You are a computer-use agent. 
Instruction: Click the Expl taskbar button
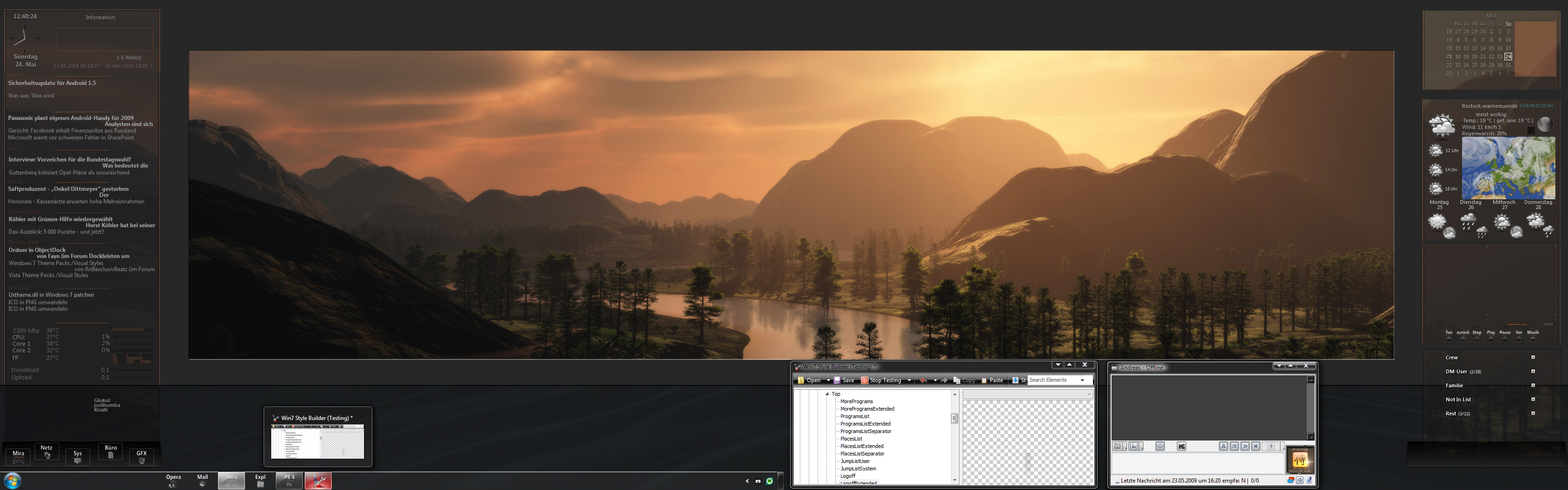point(260,481)
